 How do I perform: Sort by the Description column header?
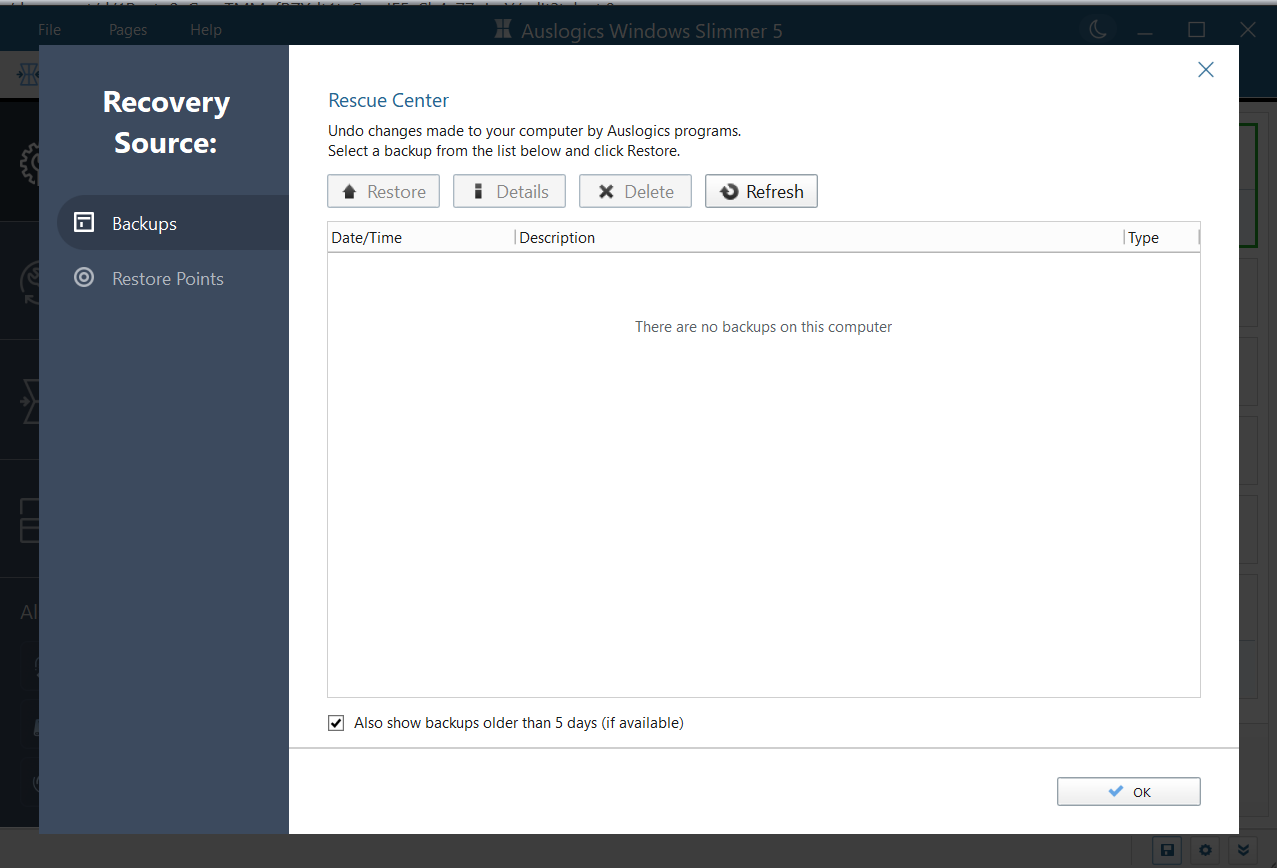pos(819,238)
